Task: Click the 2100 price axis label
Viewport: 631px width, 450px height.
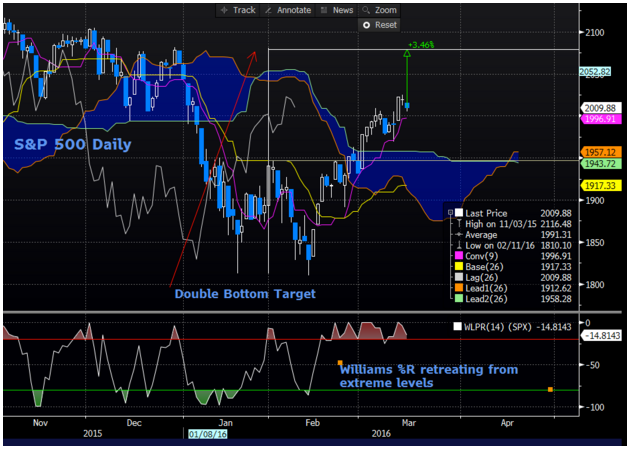Action: click(x=595, y=33)
